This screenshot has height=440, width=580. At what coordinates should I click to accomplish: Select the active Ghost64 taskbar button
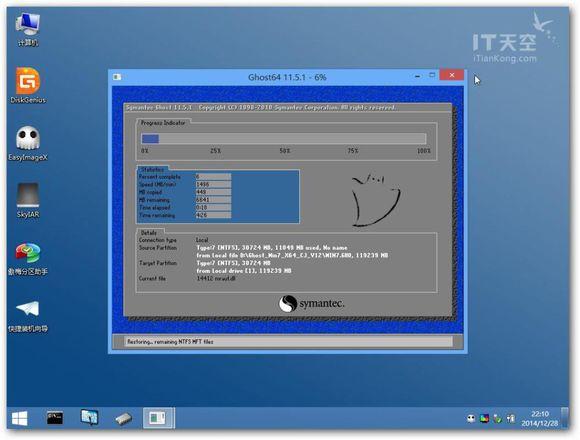158,418
